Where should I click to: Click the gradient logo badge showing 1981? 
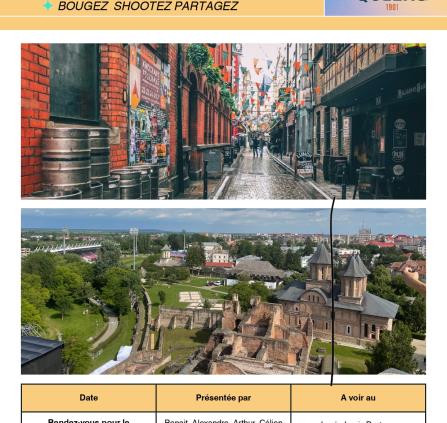386,8
